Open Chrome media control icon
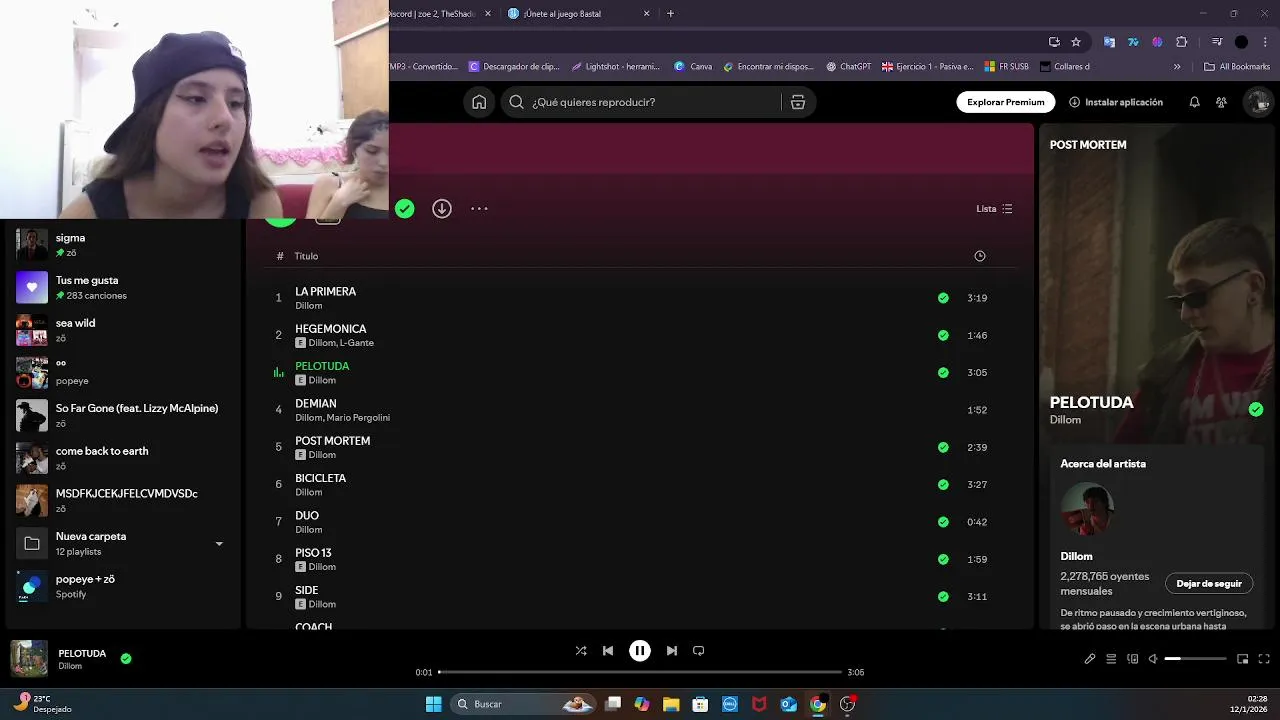1280x720 pixels. pyautogui.click(x=1217, y=42)
